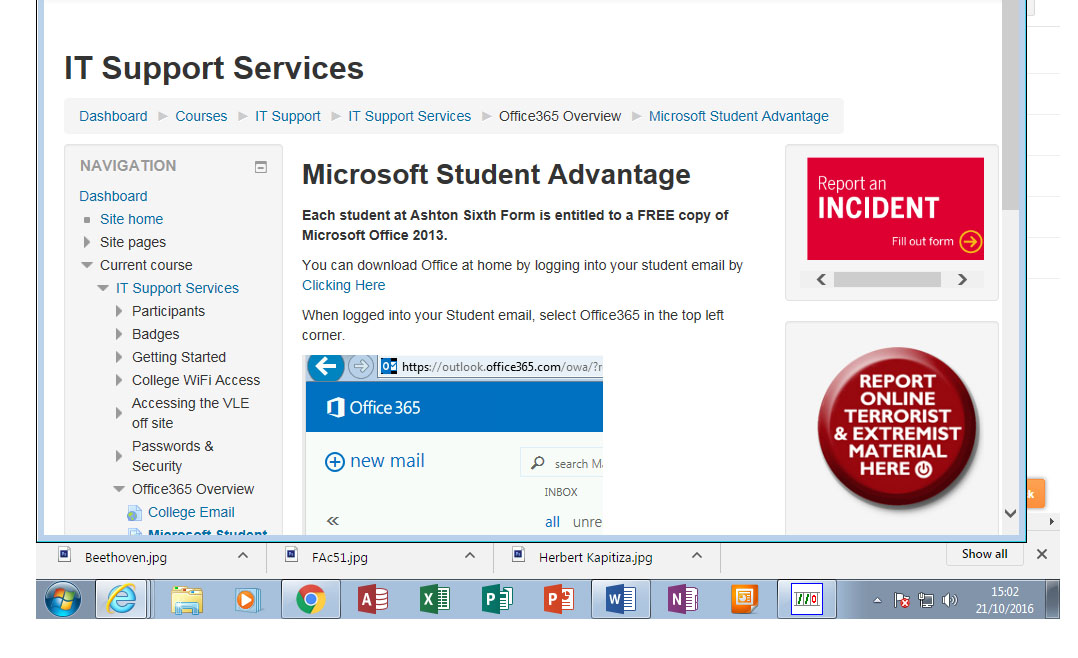
Task: Open FAc51.jpg downloaded file
Action: click(340, 557)
